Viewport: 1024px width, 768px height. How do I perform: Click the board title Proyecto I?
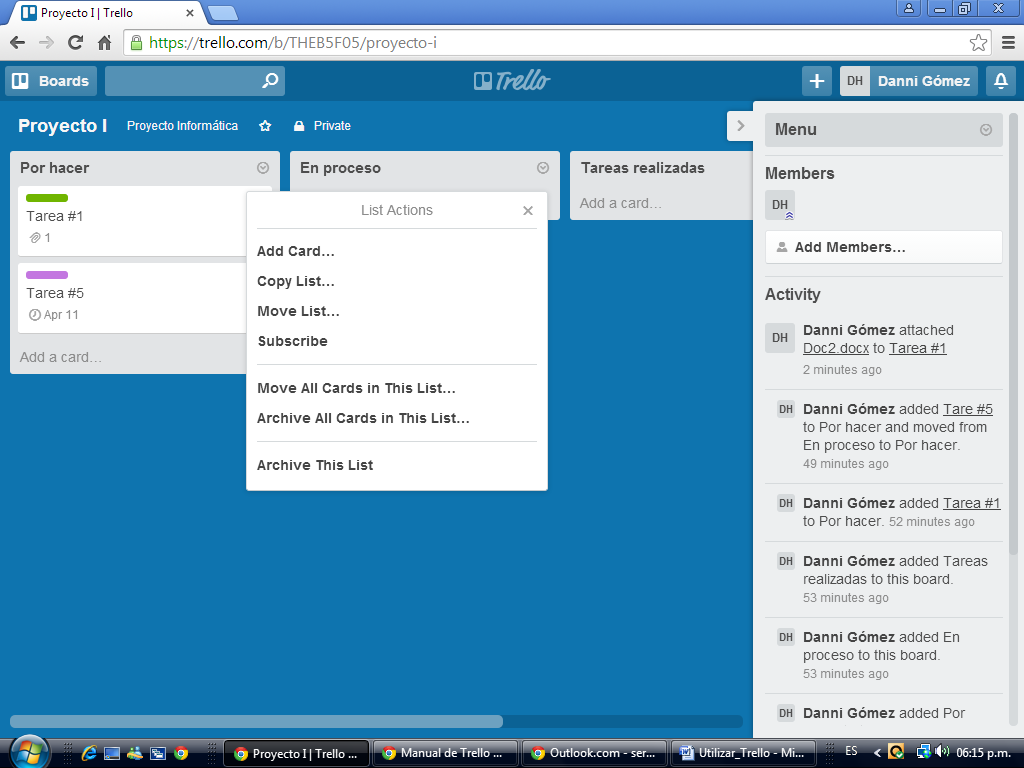(x=62, y=125)
